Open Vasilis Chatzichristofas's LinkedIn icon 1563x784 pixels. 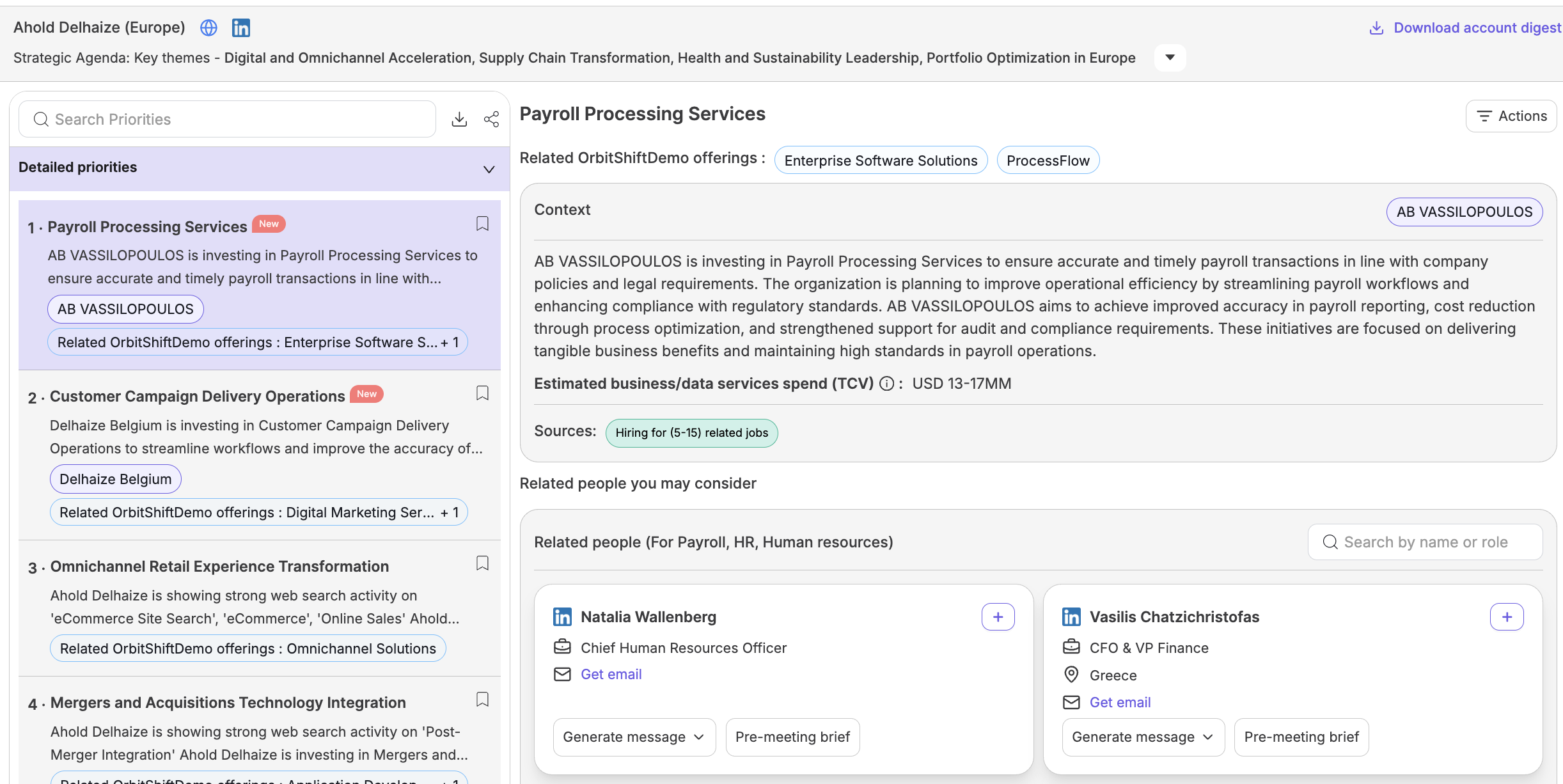pyautogui.click(x=1071, y=616)
